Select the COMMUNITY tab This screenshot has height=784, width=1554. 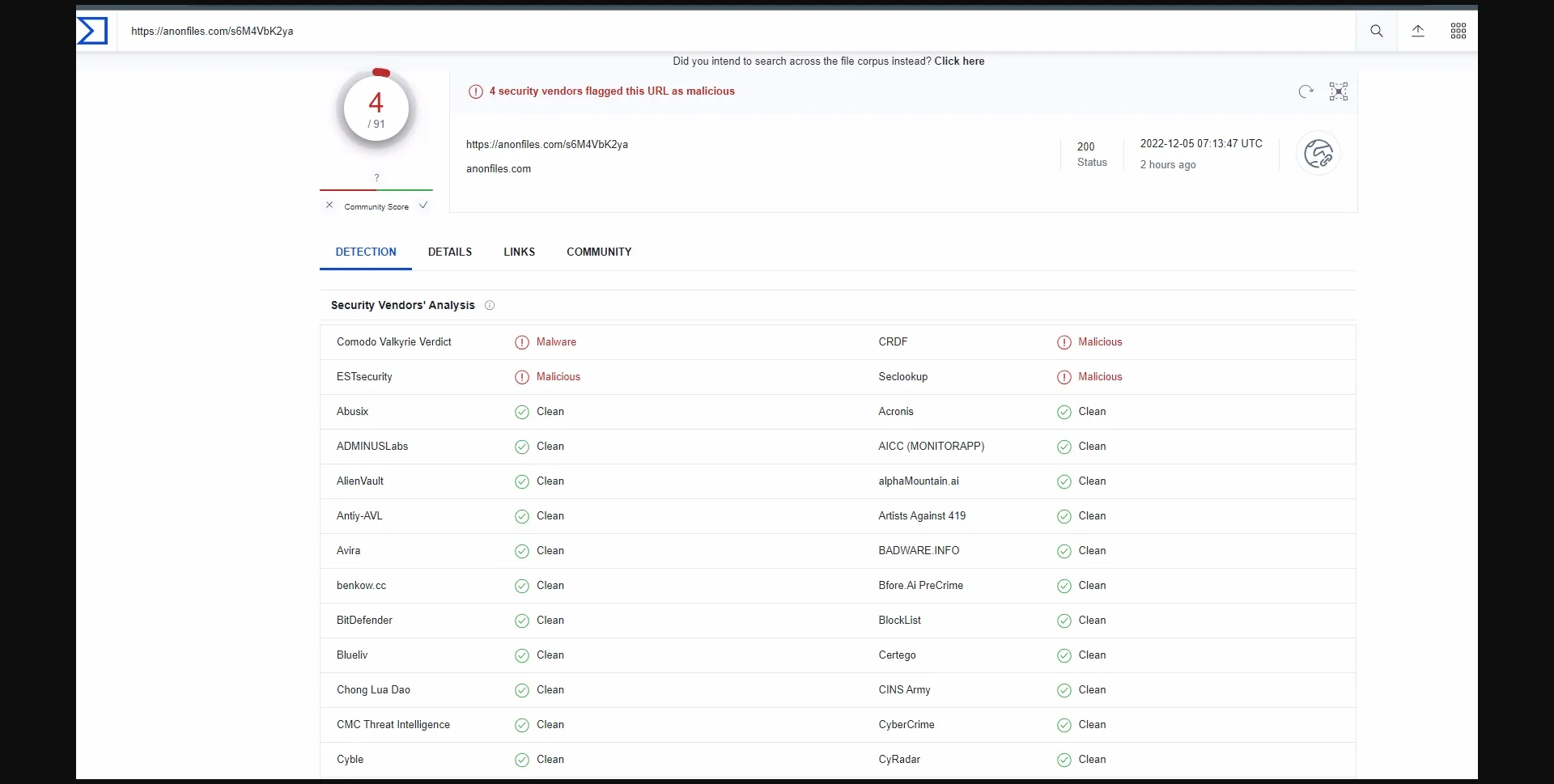[x=598, y=252]
